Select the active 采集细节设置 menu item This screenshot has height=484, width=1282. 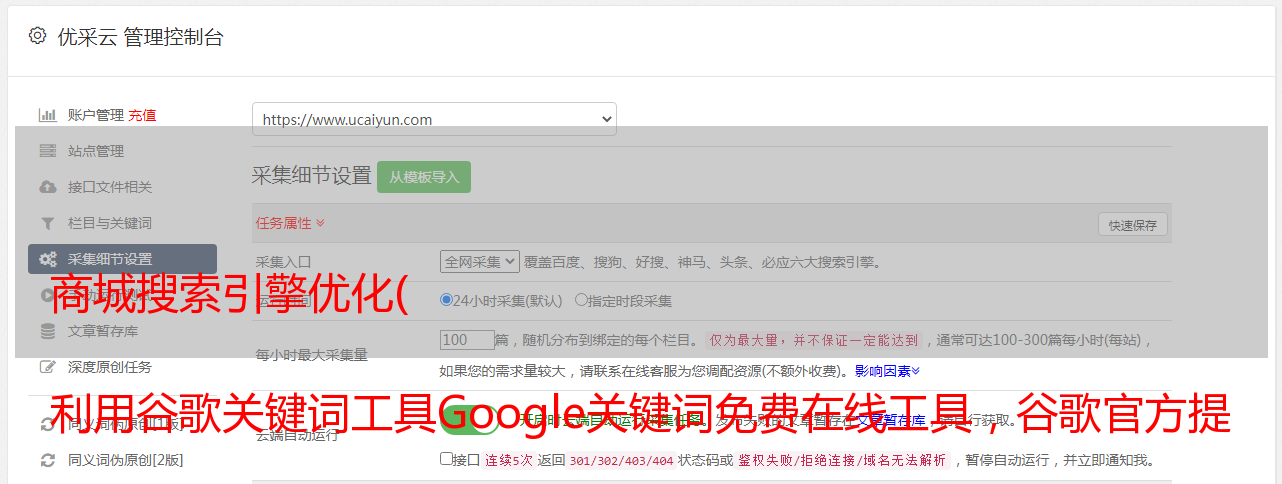[122, 259]
